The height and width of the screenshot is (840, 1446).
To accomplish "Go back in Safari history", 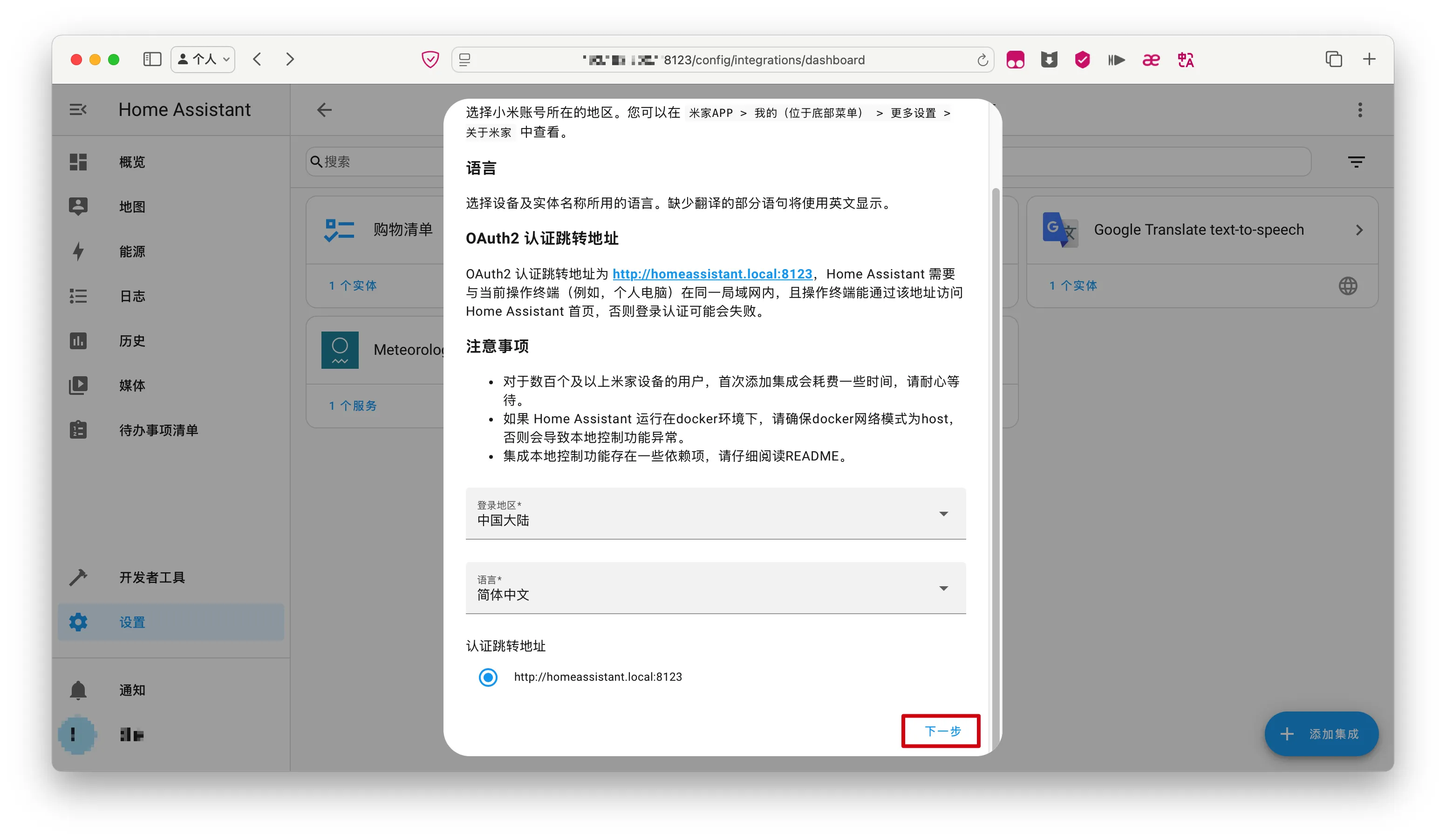I will click(257, 60).
